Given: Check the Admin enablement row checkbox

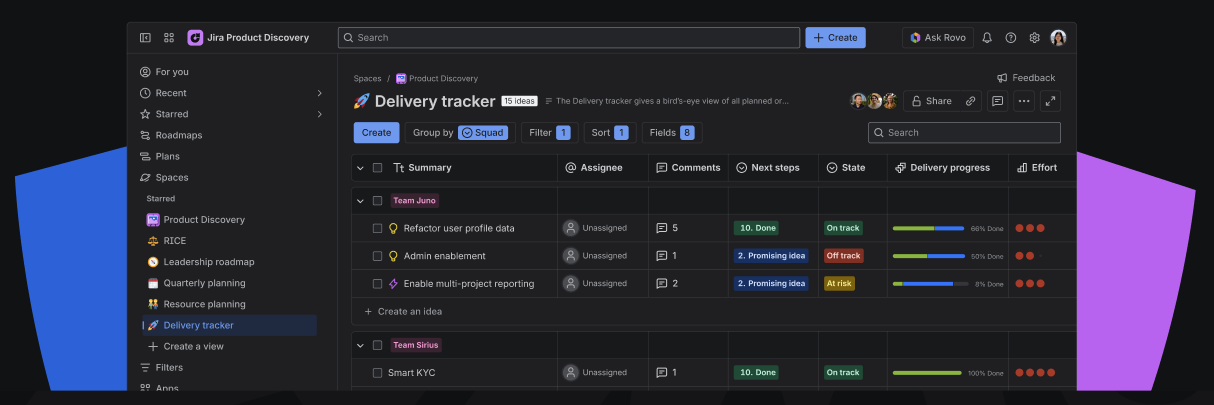Looking at the screenshot, I should click(x=377, y=256).
